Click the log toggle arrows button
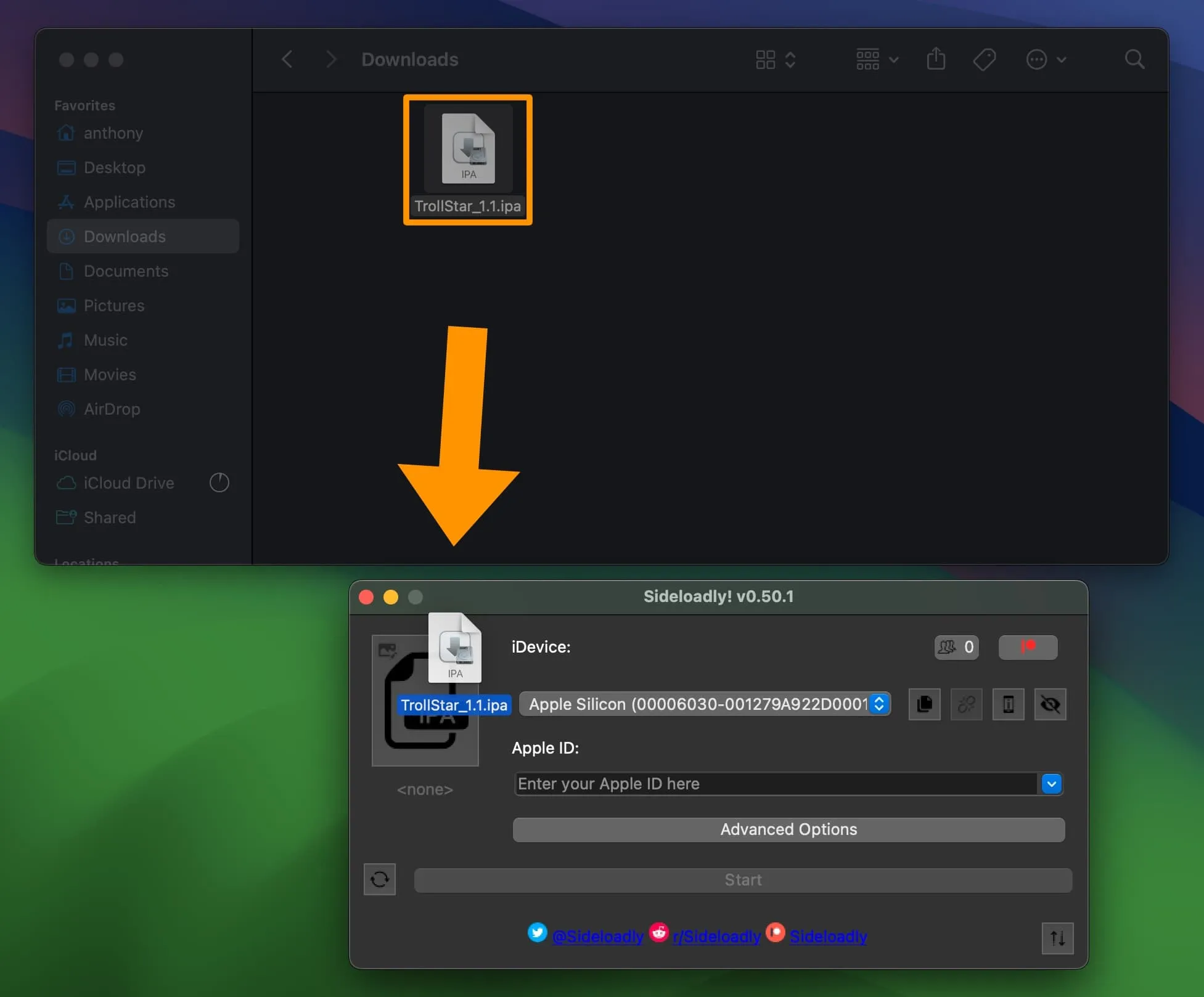 click(x=1058, y=938)
